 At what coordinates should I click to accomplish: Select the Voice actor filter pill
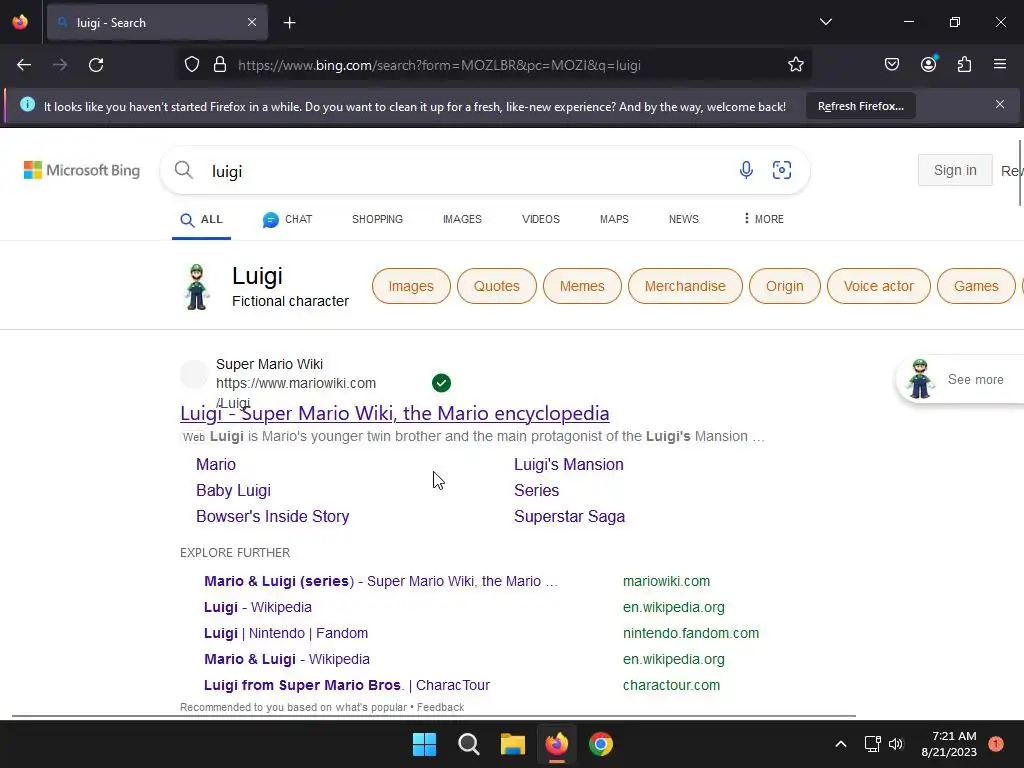878,286
